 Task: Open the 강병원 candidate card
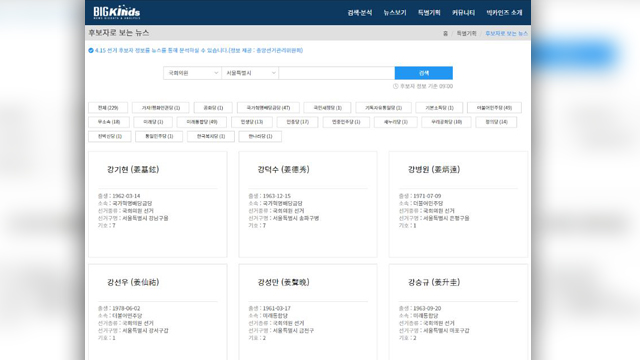(458, 204)
